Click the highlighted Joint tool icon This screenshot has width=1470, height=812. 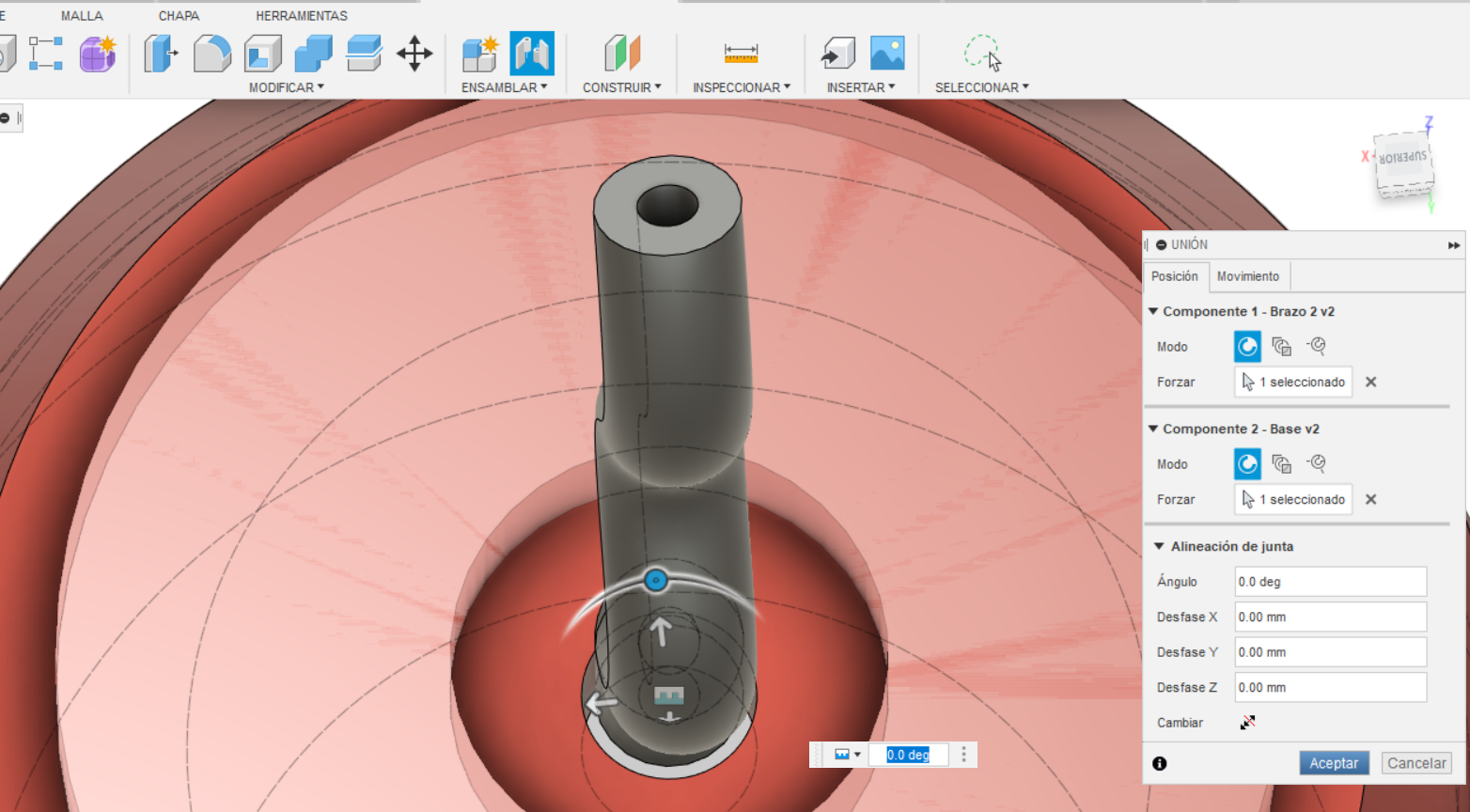532,54
